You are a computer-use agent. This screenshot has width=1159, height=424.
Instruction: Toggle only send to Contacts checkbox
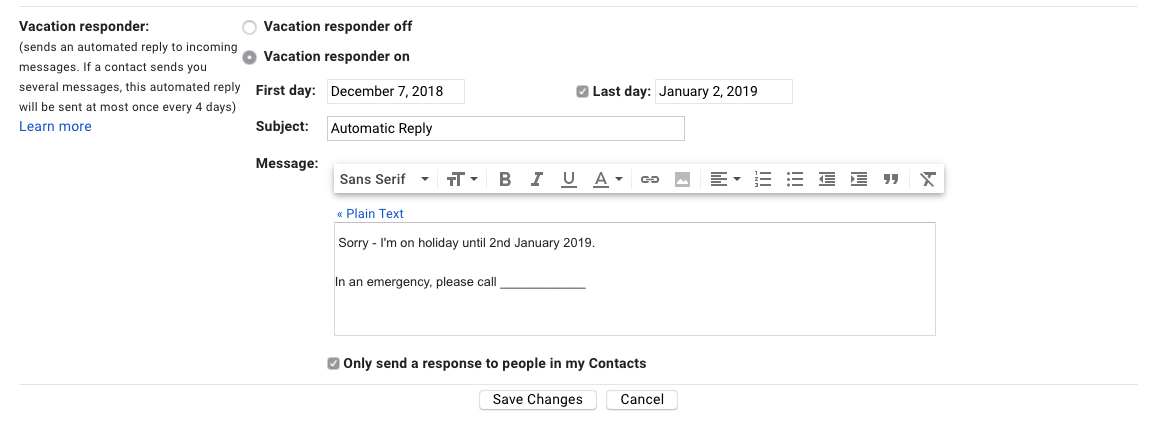[333, 364]
